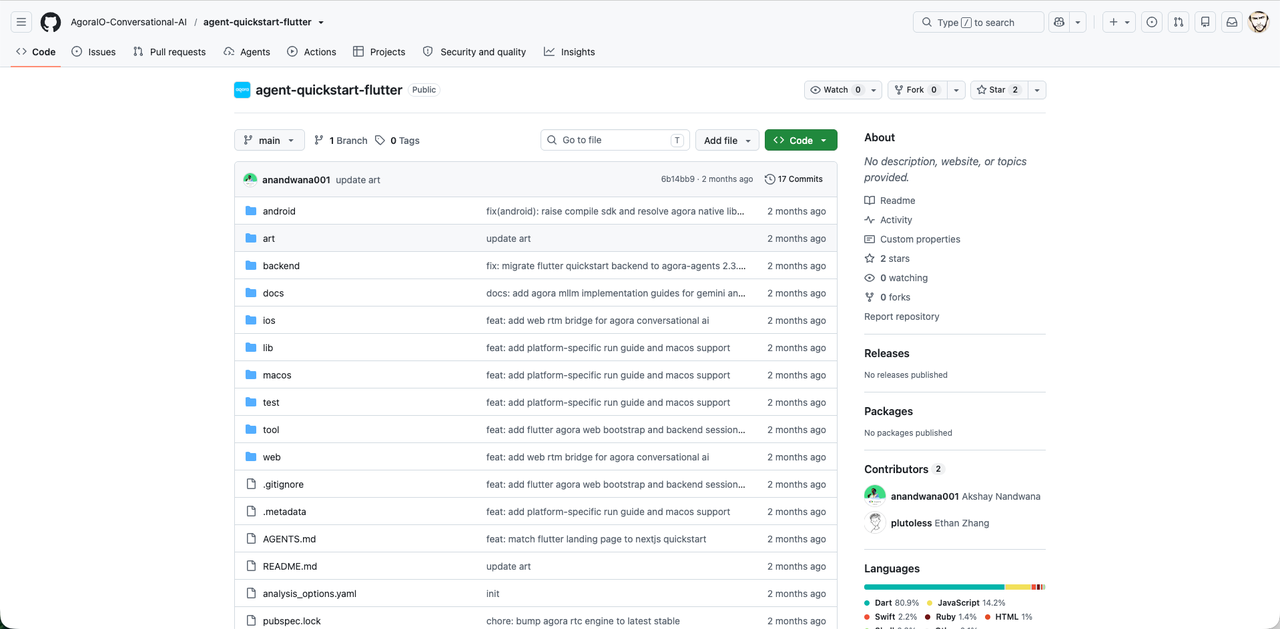Open the Insights tab
Viewport: 1280px width, 629px height.
(x=569, y=52)
